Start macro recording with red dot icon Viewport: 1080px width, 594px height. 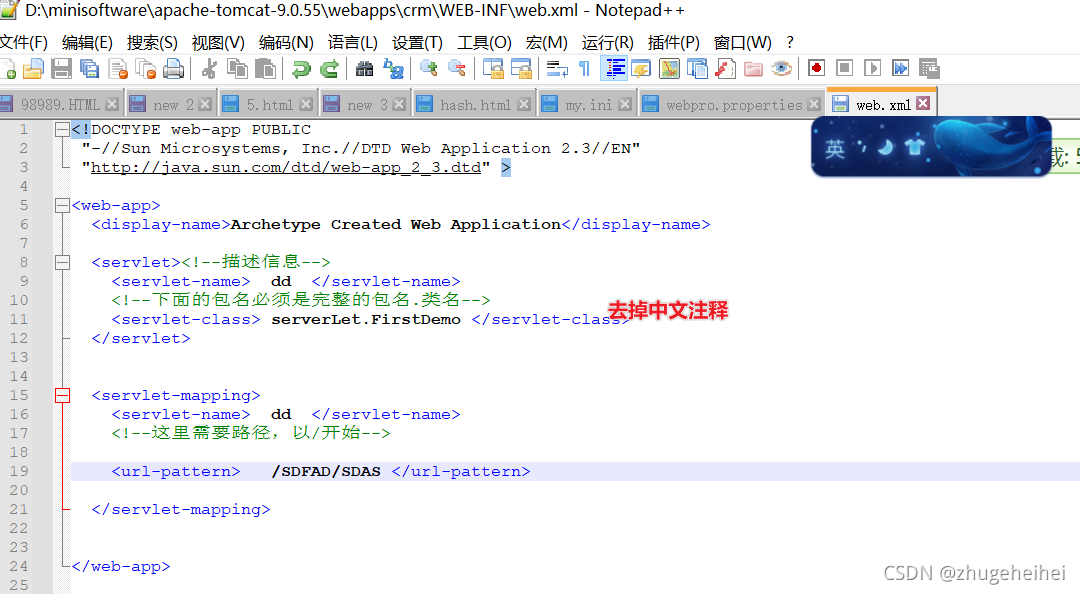coord(816,68)
